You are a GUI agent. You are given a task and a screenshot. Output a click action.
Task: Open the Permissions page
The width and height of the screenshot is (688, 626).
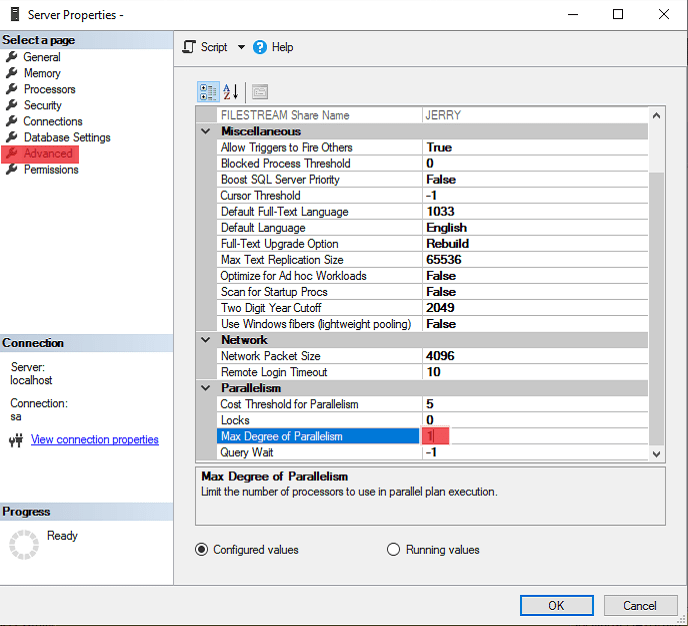[51, 169]
